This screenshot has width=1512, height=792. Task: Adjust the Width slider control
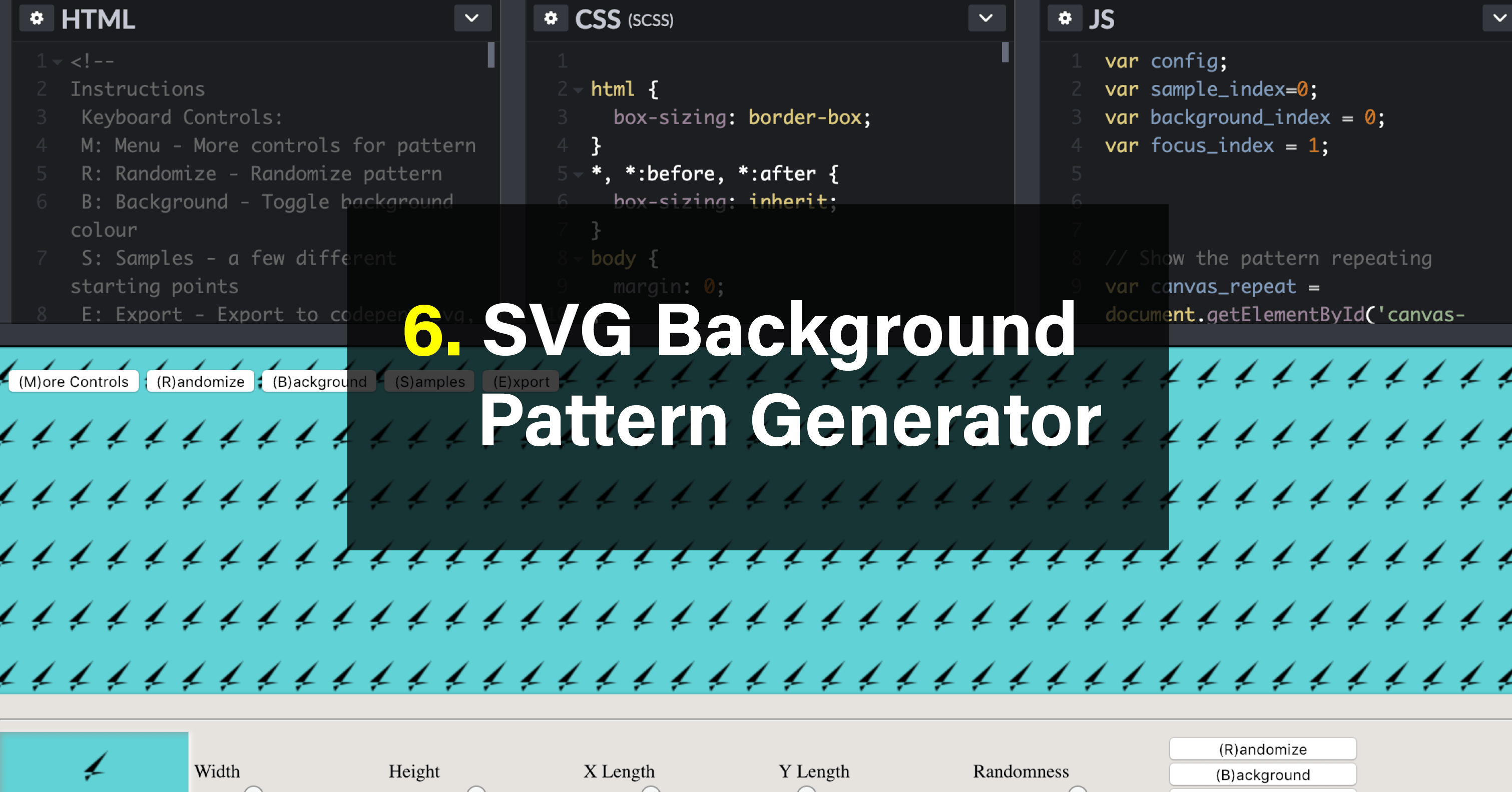click(254, 789)
